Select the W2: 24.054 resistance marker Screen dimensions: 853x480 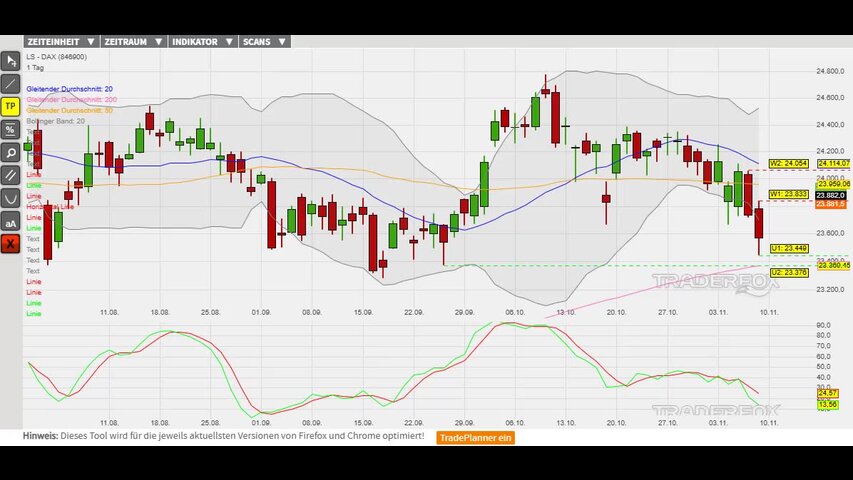pyautogui.click(x=788, y=163)
